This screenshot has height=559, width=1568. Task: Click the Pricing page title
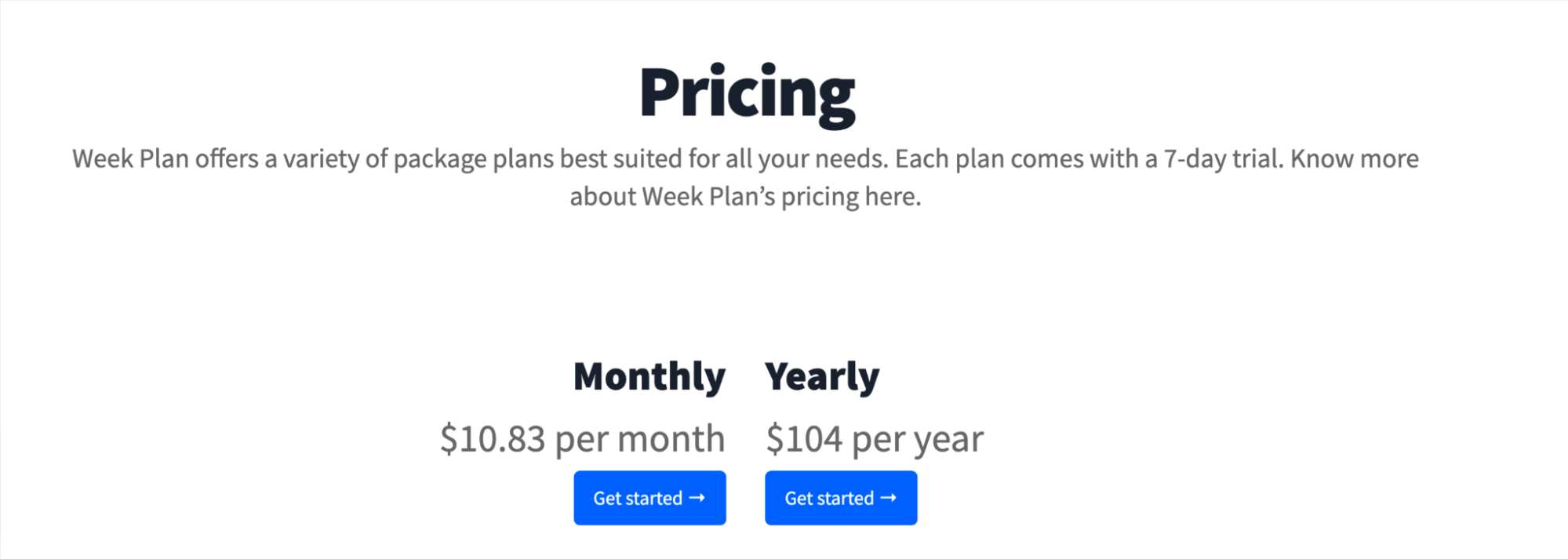click(748, 92)
